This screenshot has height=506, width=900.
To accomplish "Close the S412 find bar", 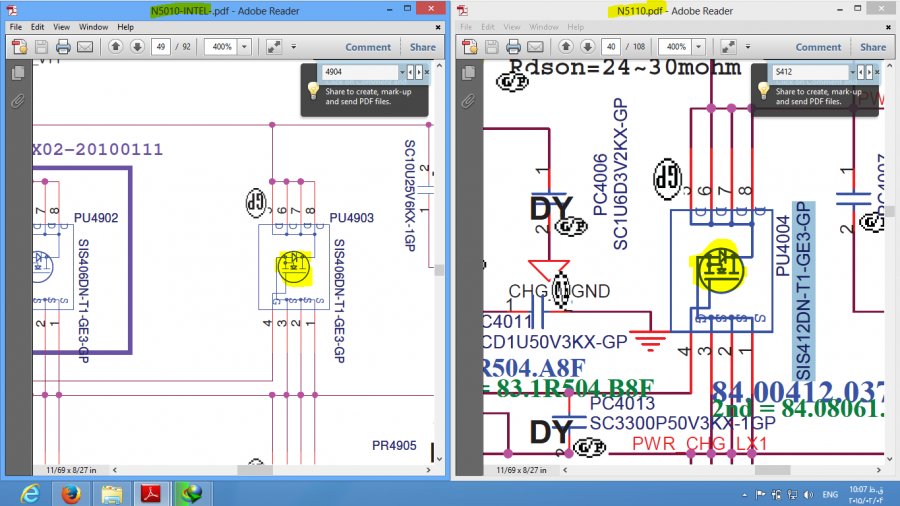I will point(877,72).
